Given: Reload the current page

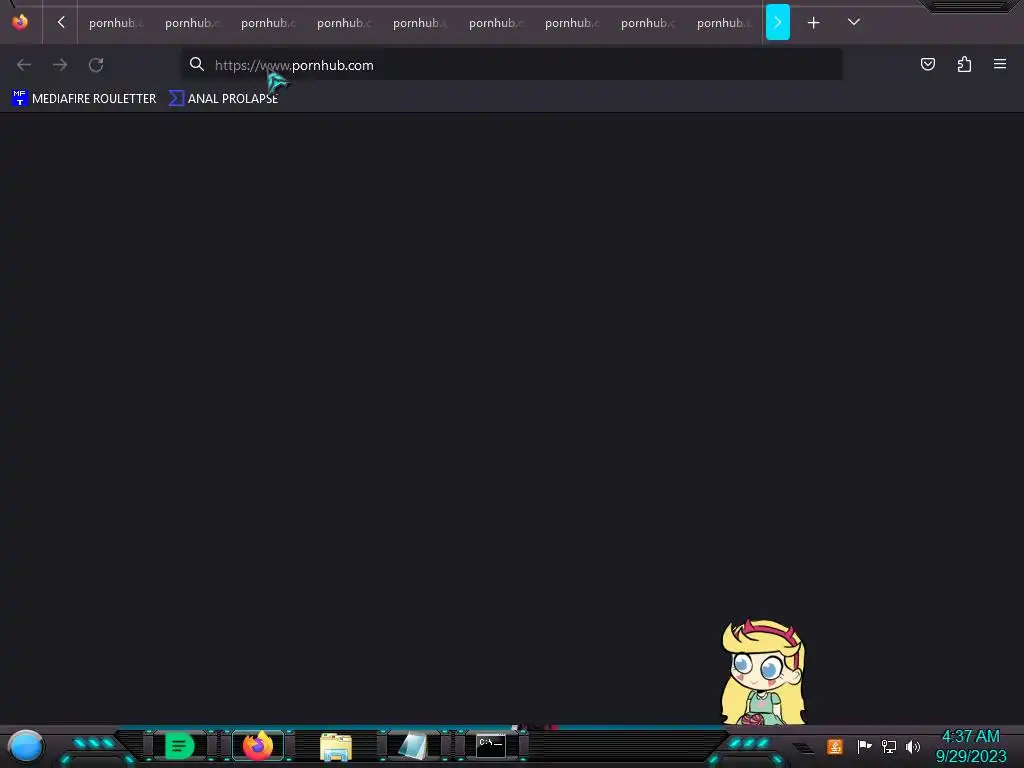Looking at the screenshot, I should coord(96,65).
